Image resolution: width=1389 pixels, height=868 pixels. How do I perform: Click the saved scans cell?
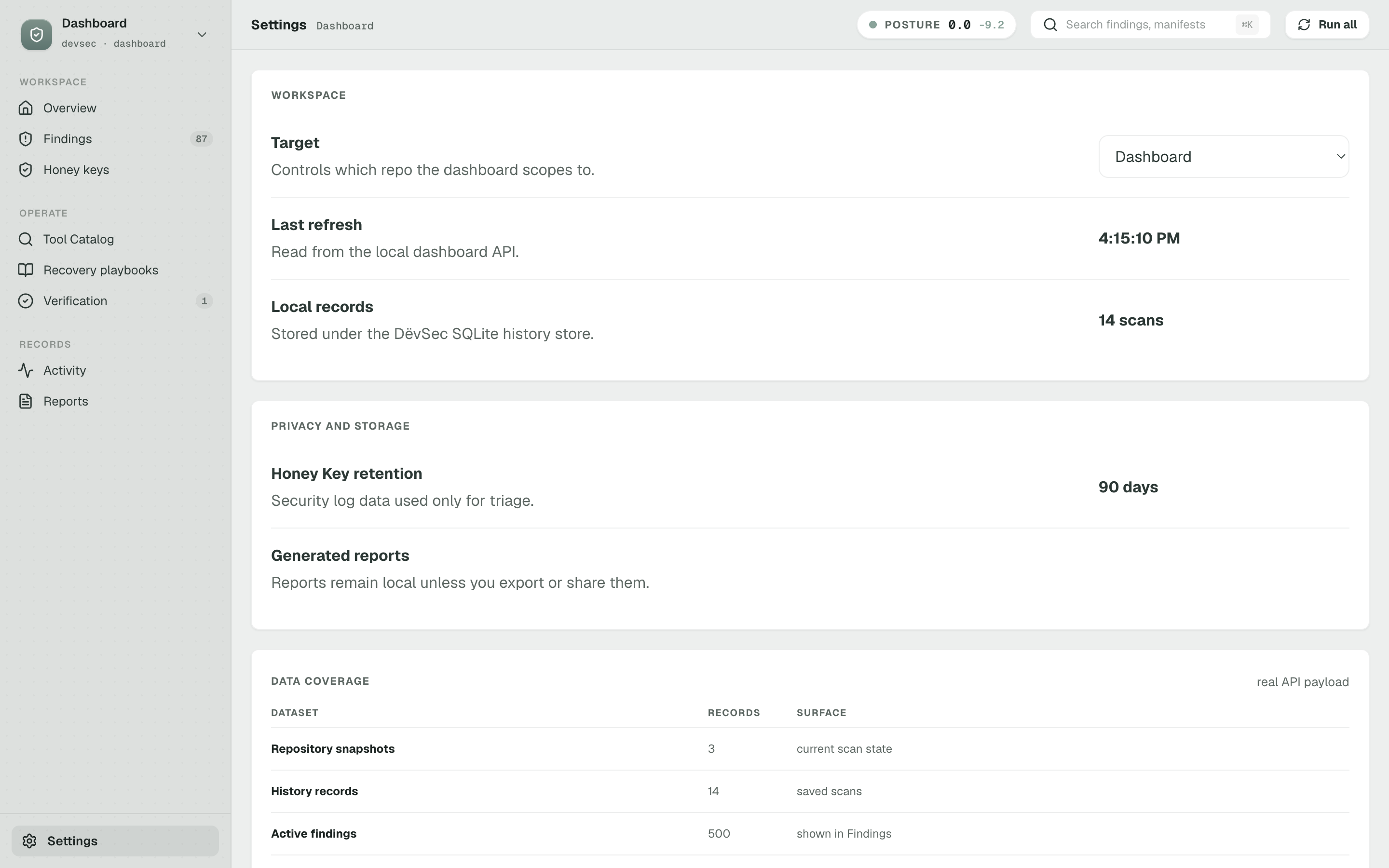[x=829, y=792]
